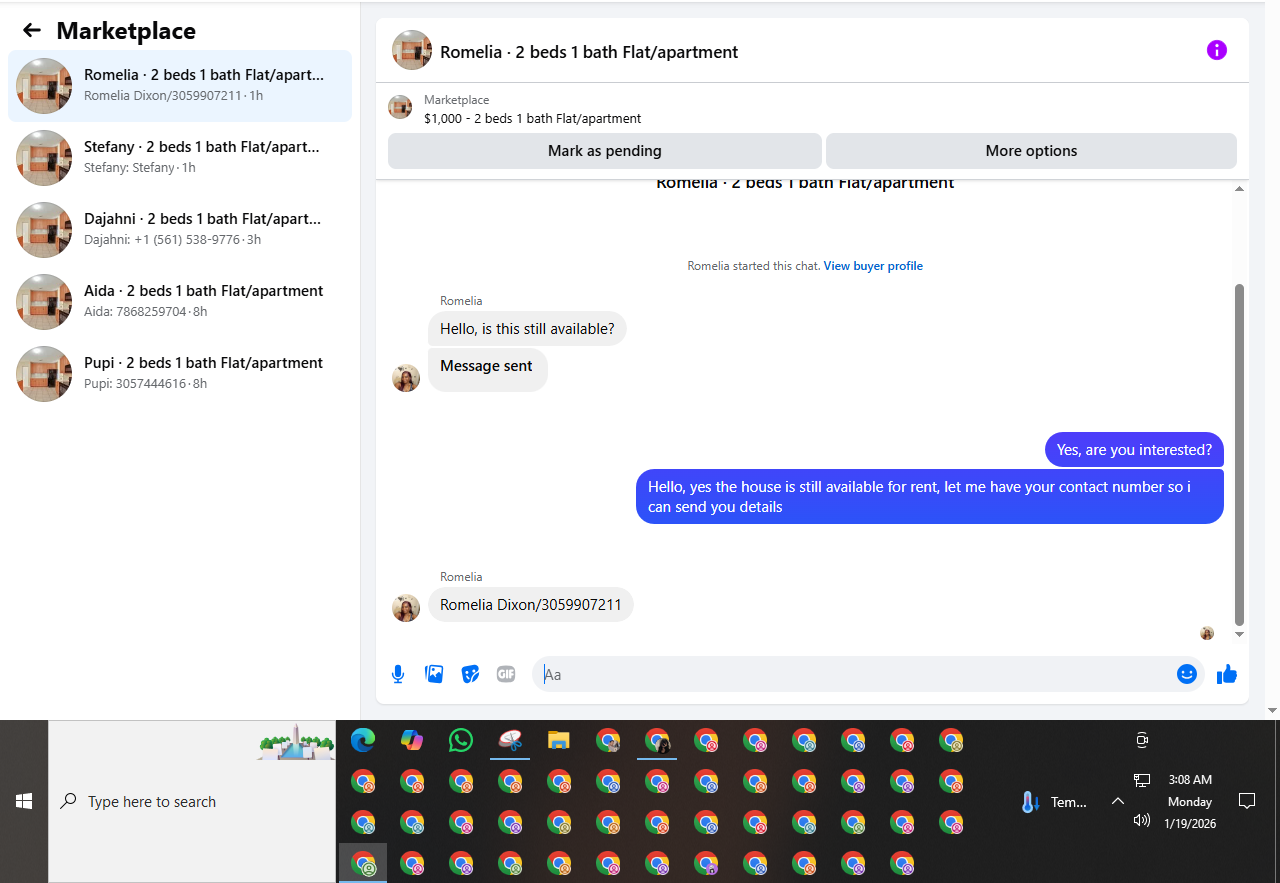Viewport: 1280px width, 883px height.
Task: Open the notification center icon
Action: pos(1247,801)
